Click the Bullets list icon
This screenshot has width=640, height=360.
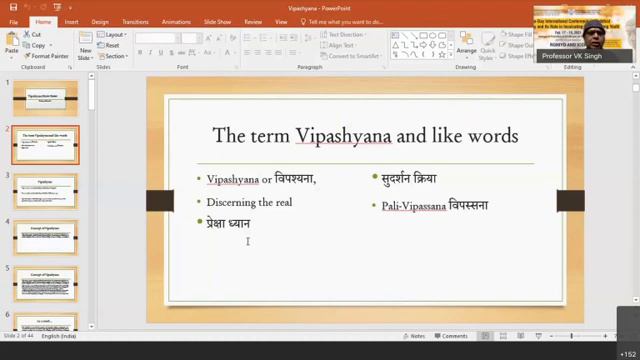(247, 38)
